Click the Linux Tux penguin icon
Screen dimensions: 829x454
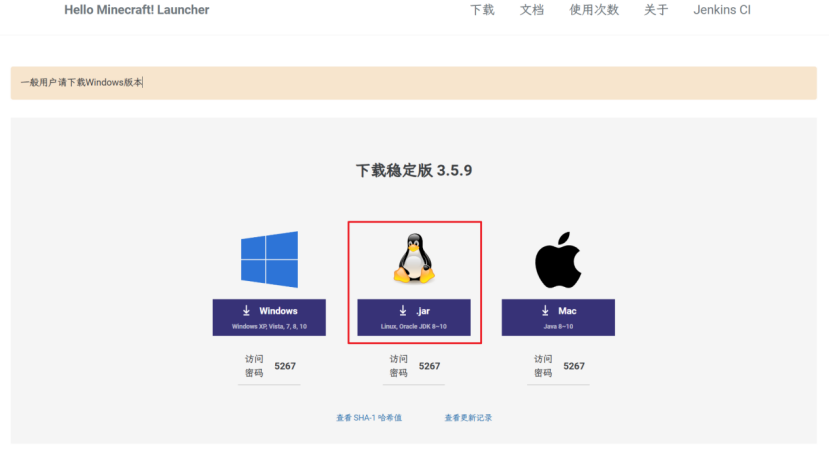[x=414, y=259]
